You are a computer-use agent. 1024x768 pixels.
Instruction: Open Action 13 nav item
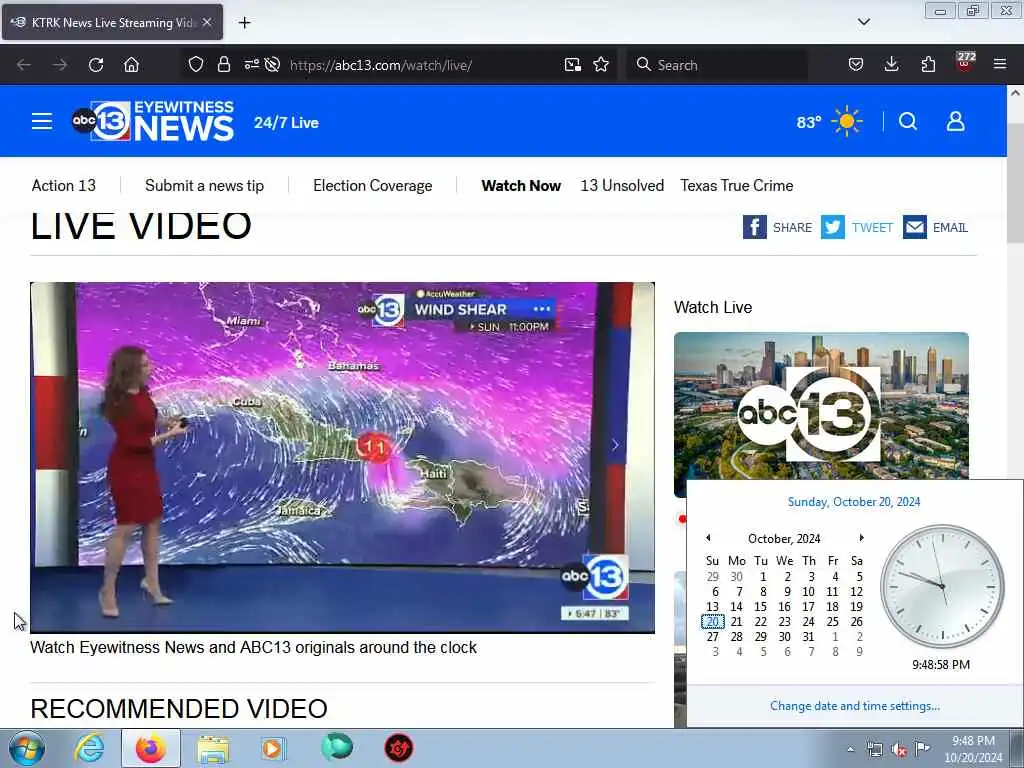pyautogui.click(x=63, y=185)
